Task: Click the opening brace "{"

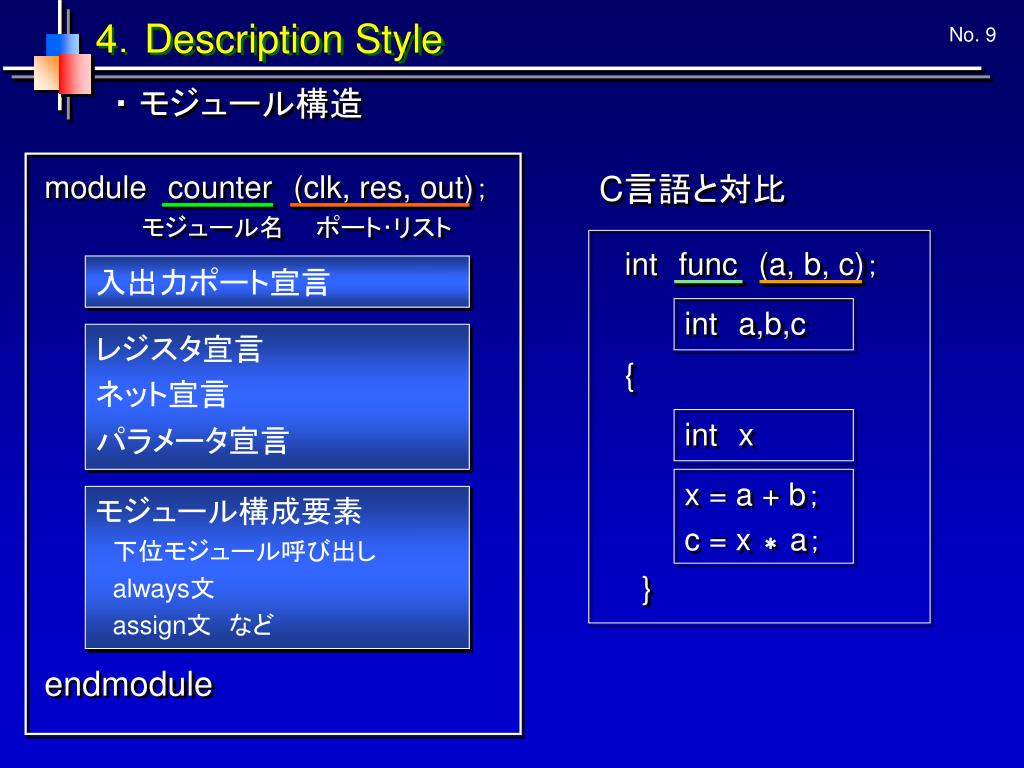Action: pos(630,377)
